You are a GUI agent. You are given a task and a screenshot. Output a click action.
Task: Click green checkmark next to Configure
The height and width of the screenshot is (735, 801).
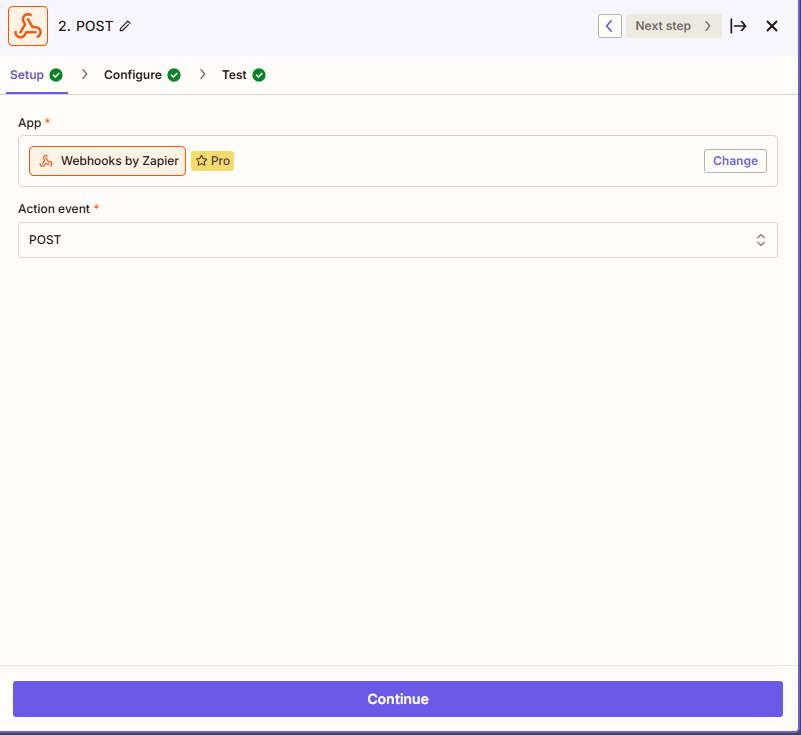174,75
